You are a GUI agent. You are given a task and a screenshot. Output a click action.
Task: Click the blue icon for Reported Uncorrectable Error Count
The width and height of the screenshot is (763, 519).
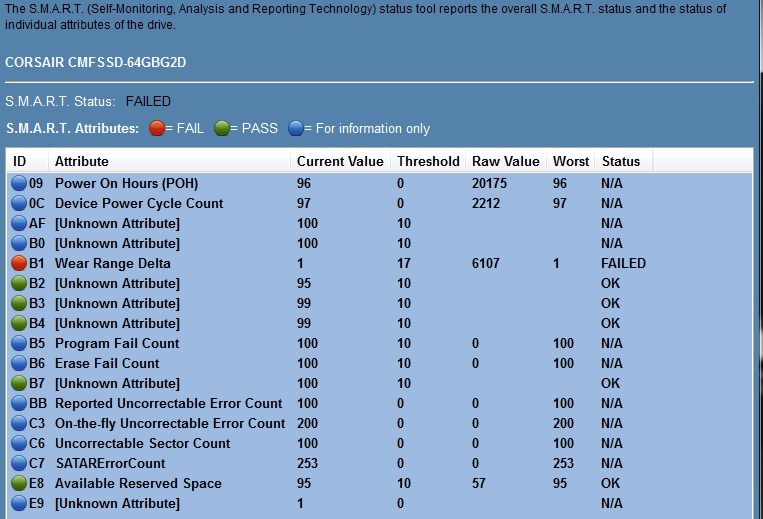[x=19, y=403]
